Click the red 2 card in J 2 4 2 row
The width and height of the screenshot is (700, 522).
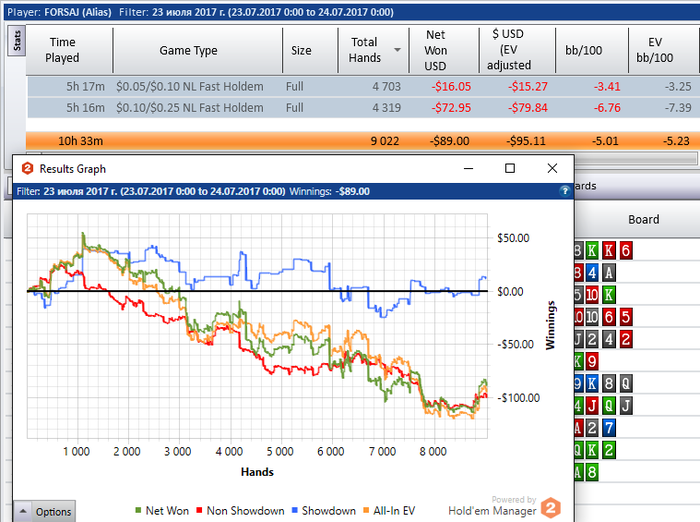[x=625, y=339]
